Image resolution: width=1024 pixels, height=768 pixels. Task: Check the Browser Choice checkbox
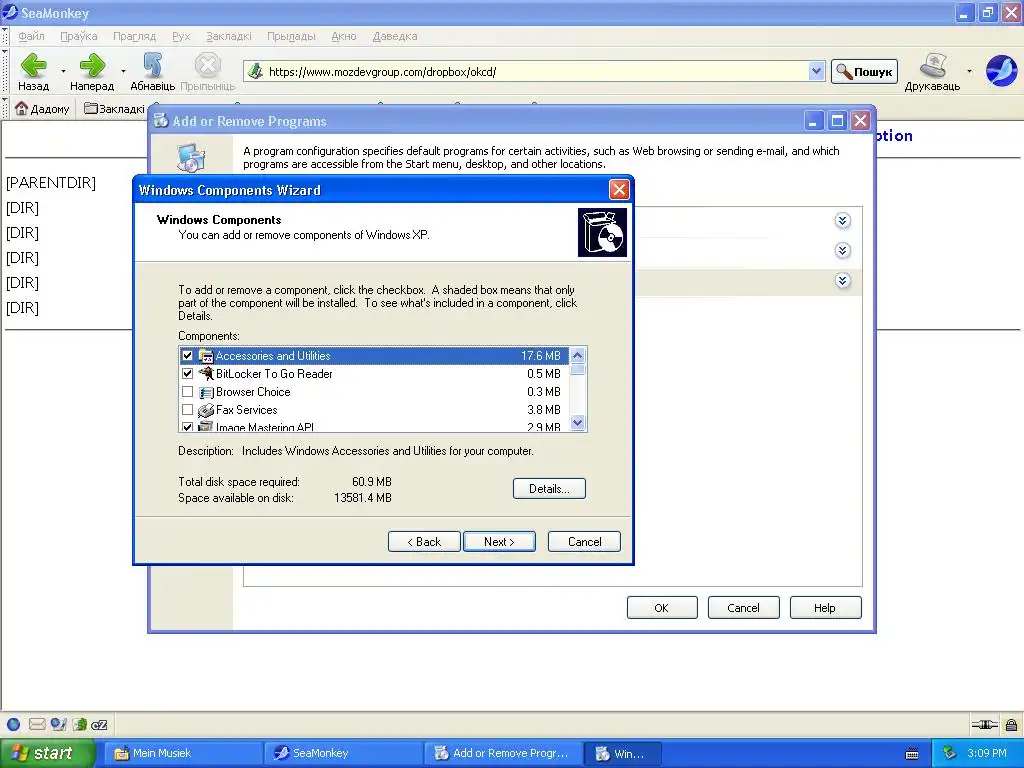pyautogui.click(x=187, y=392)
